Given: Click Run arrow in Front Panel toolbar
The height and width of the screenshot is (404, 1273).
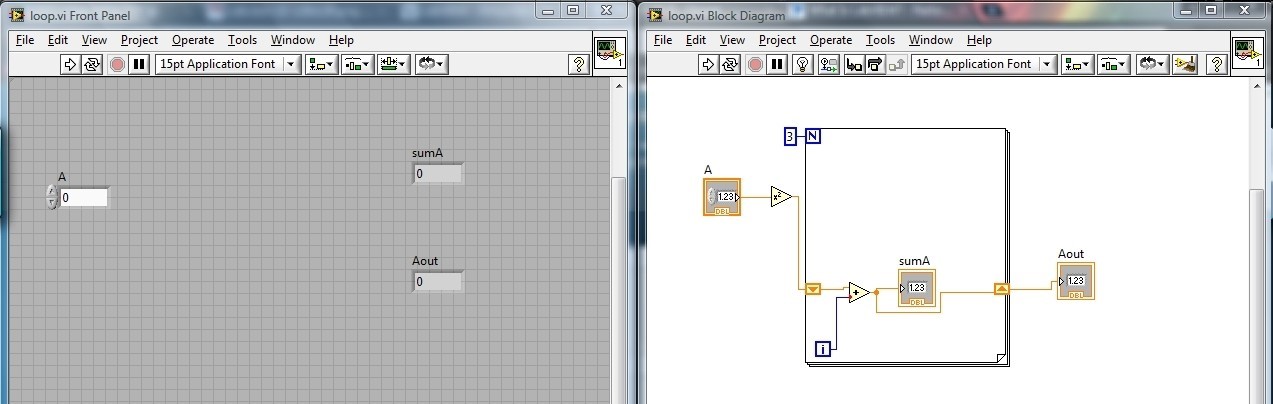Looking at the screenshot, I should (x=71, y=64).
